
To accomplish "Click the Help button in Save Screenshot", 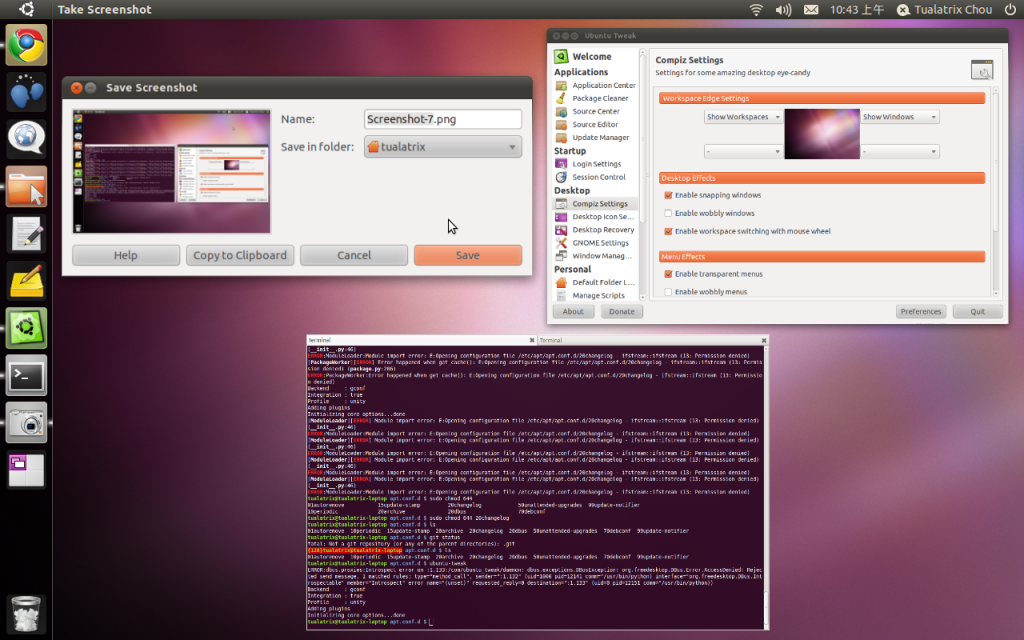I will [x=126, y=255].
